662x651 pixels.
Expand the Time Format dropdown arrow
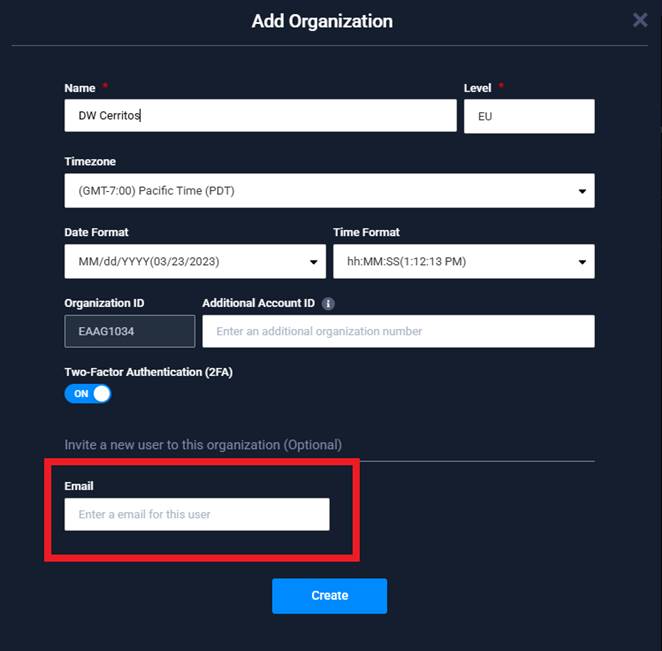(x=582, y=262)
